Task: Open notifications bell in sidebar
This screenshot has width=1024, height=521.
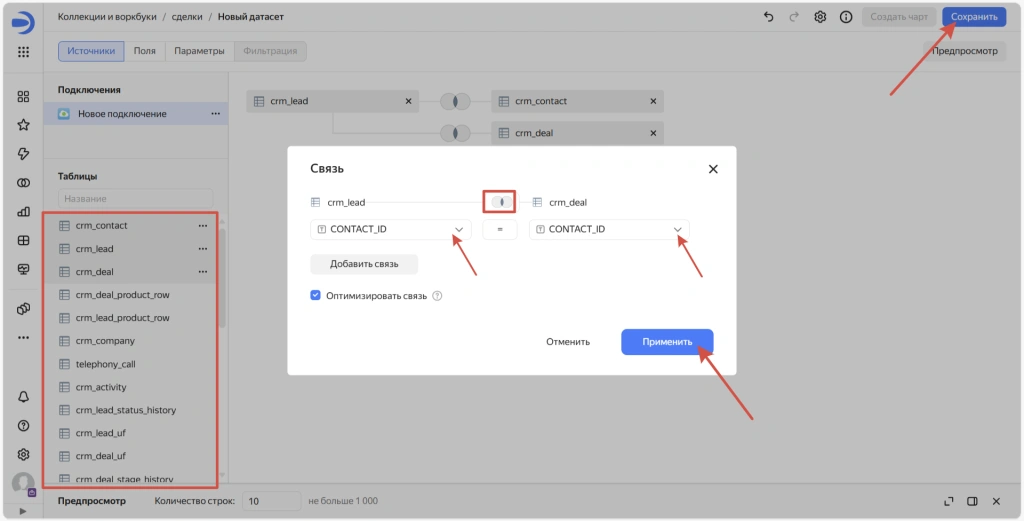Action: [x=23, y=397]
